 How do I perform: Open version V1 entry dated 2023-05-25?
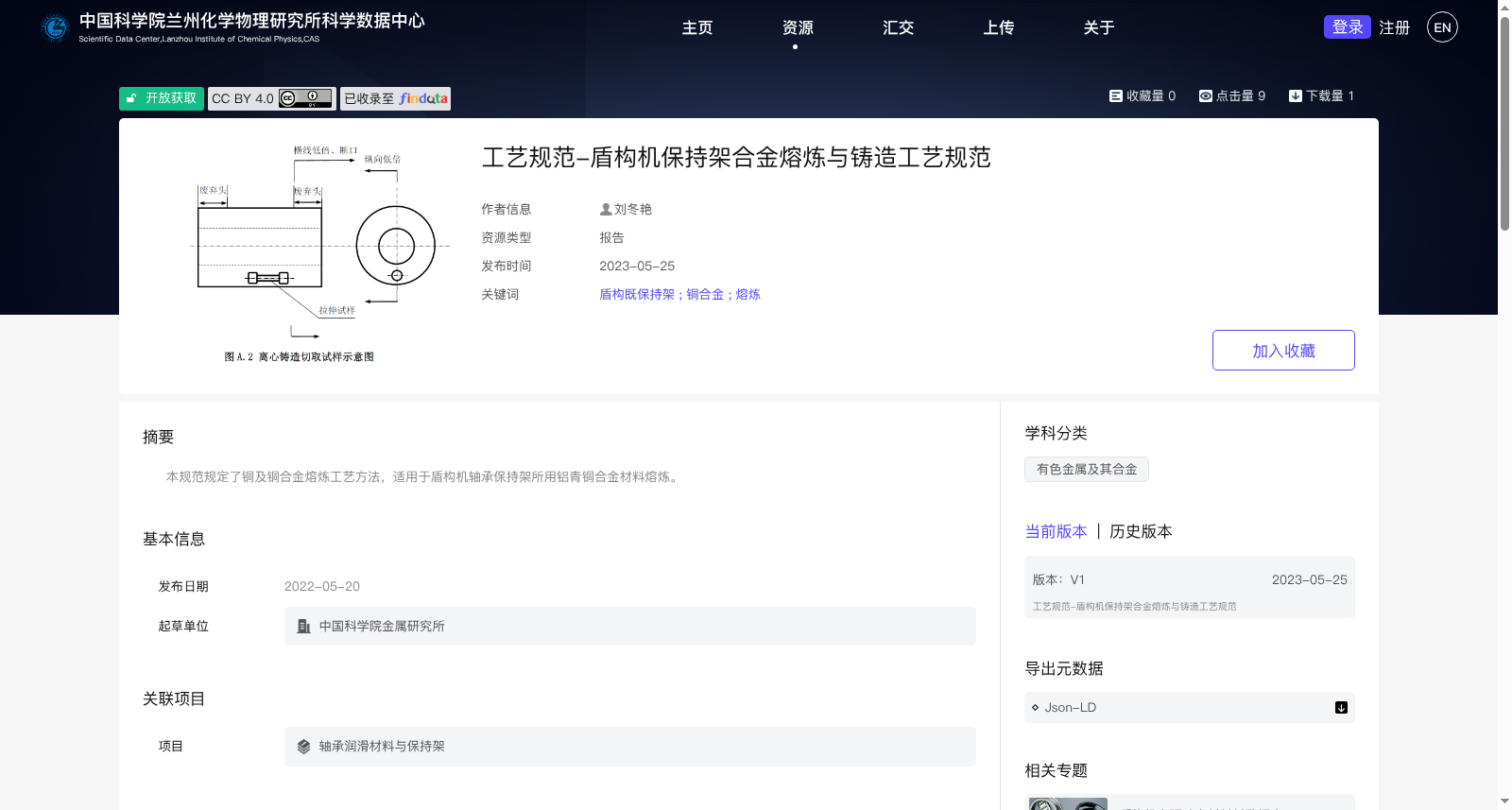tap(1190, 587)
